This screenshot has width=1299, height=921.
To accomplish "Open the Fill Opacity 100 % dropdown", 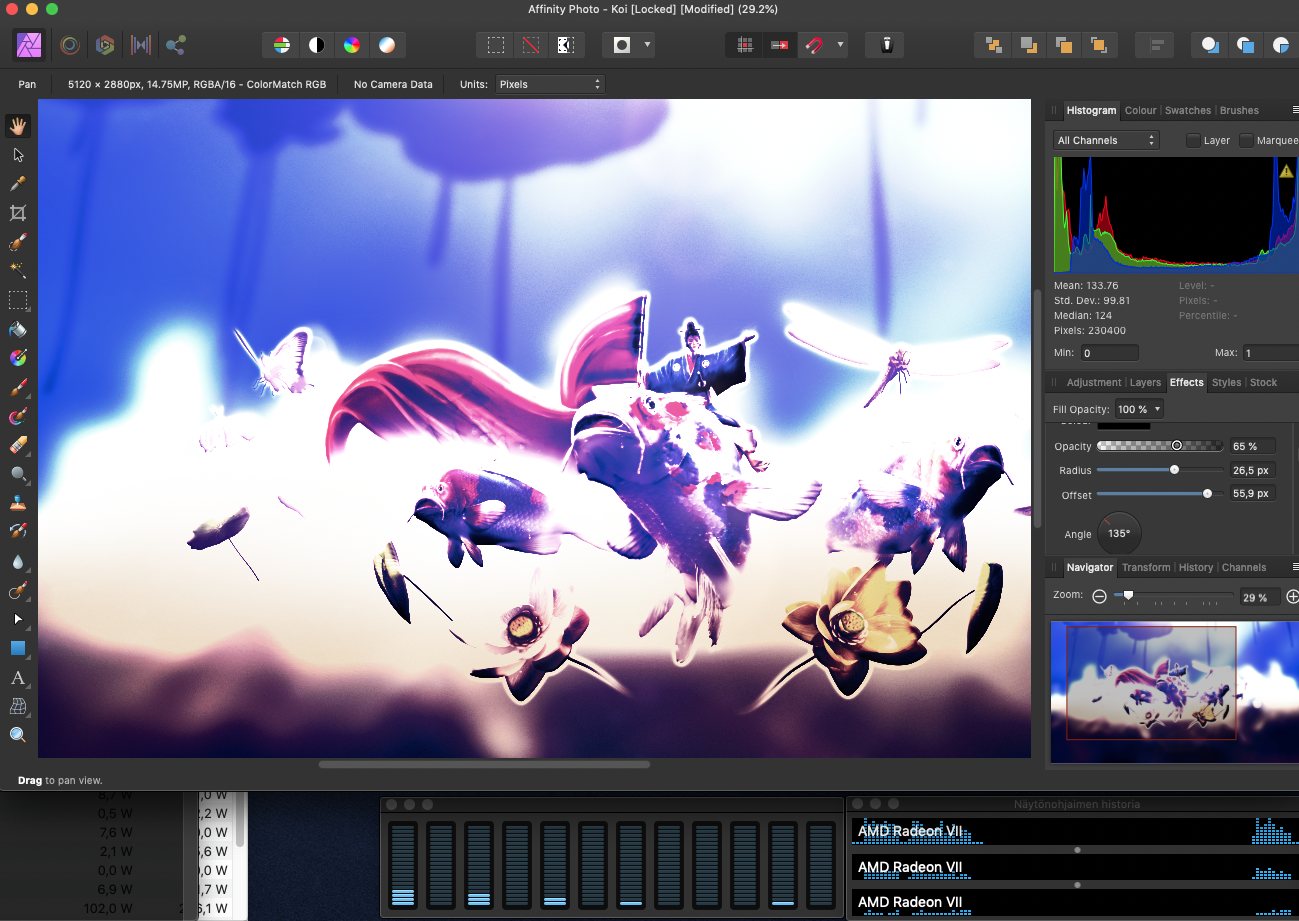I will pyautogui.click(x=1139, y=409).
